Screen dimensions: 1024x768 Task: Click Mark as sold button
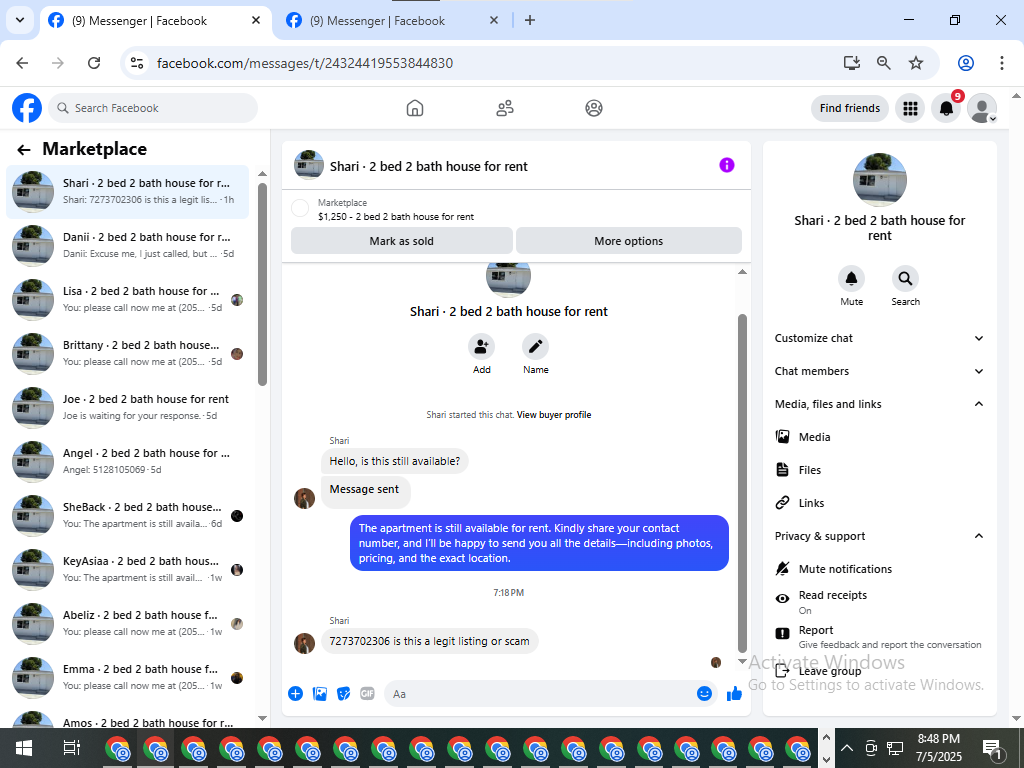coord(402,241)
